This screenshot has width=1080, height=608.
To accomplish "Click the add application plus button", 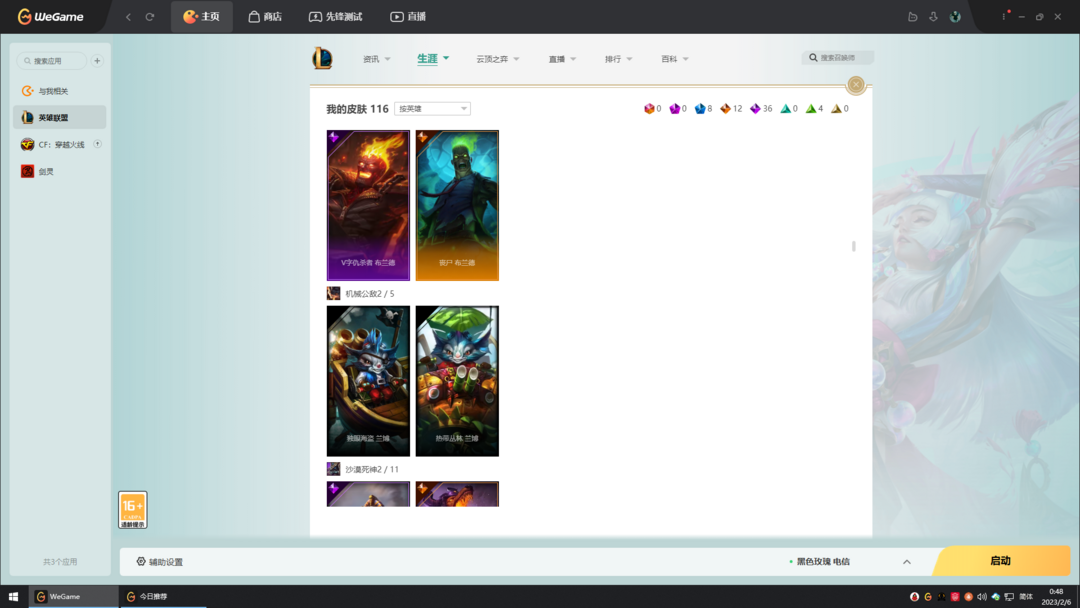I will [x=97, y=61].
